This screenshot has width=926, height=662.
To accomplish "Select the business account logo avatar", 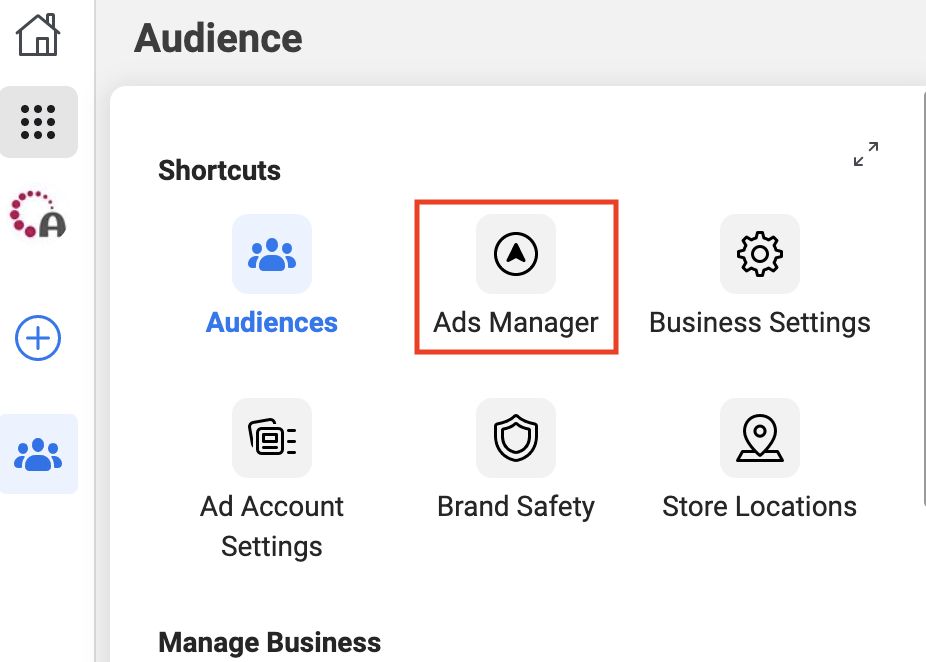I will point(38,214).
